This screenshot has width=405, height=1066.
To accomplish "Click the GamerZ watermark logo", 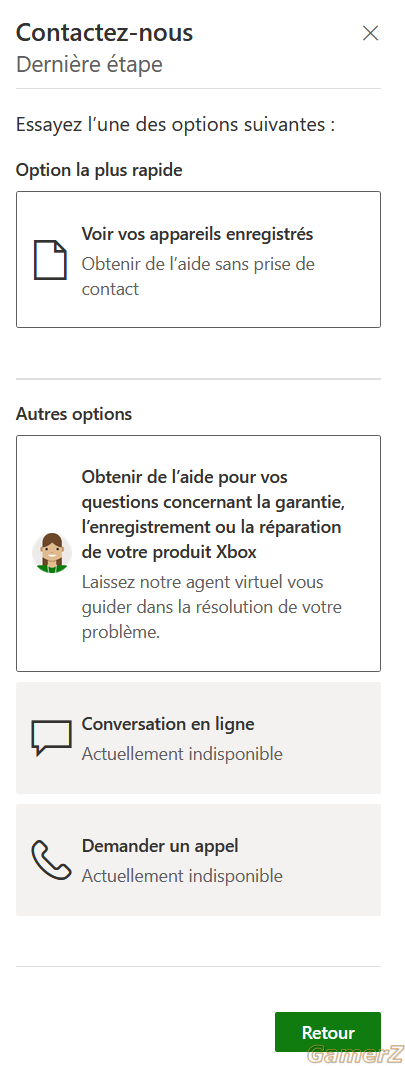I will [353, 1054].
